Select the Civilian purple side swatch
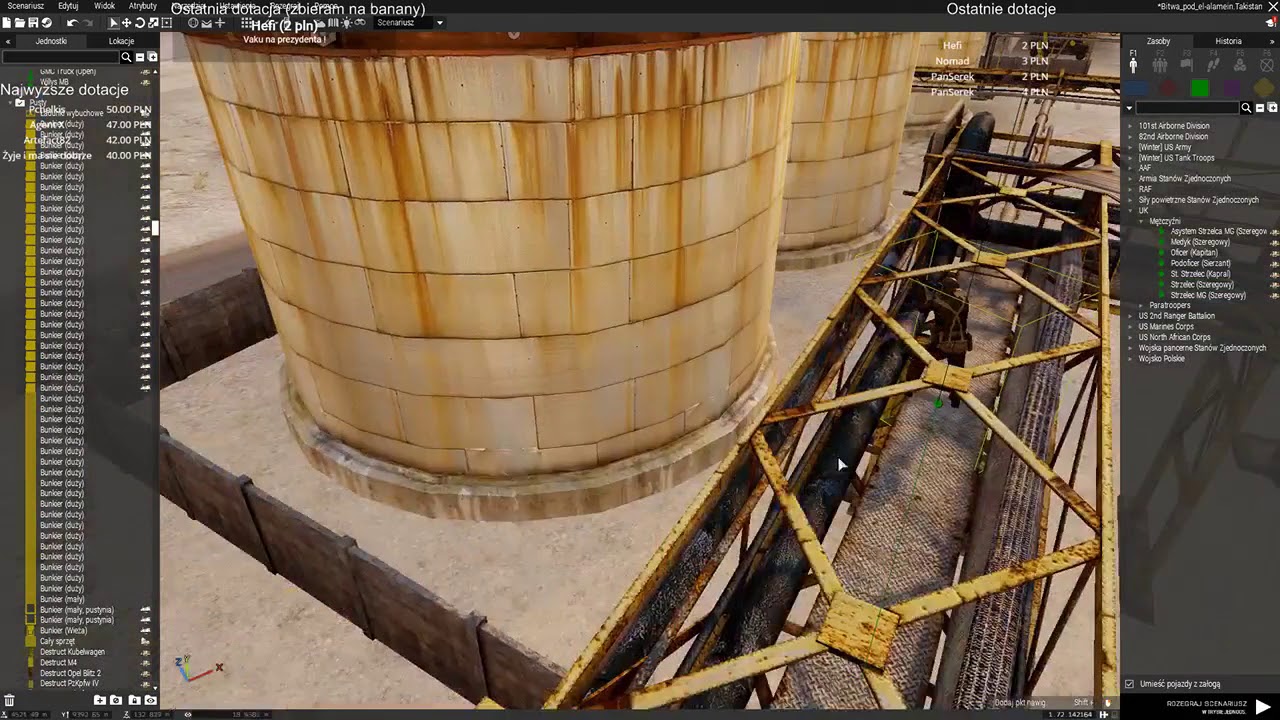This screenshot has width=1280, height=720. pyautogui.click(x=1232, y=88)
